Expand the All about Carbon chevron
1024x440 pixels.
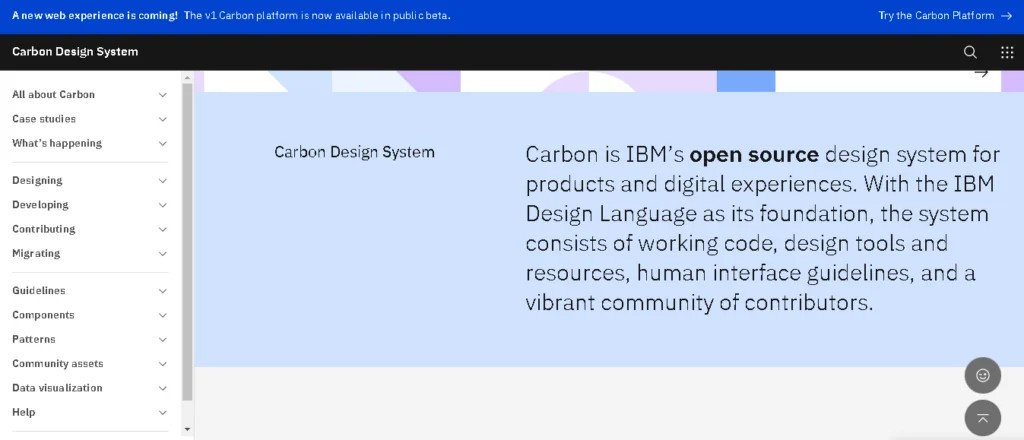pos(163,95)
